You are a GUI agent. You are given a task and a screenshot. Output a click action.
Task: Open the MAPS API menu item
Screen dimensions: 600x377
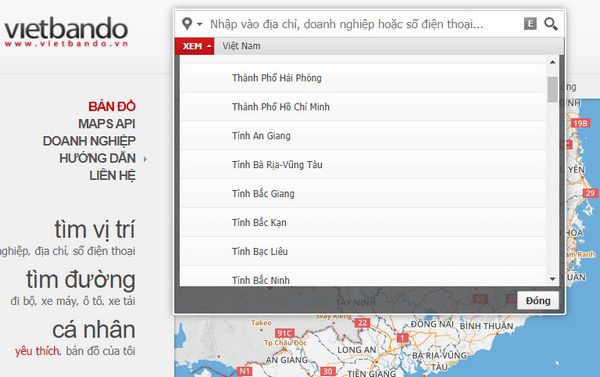coord(107,124)
